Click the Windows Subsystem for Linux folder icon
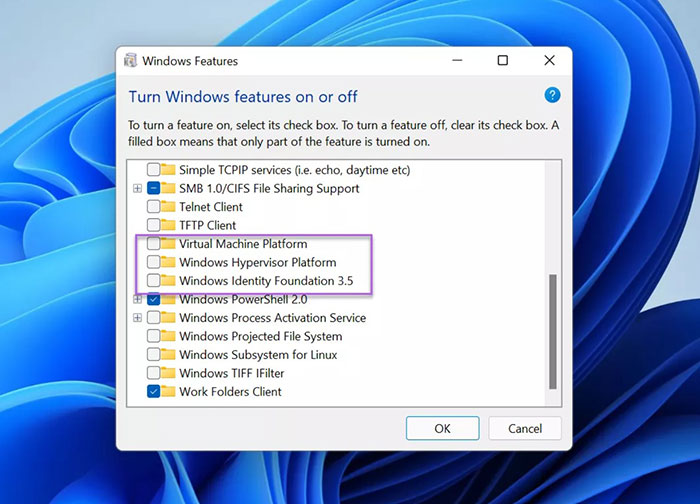The height and width of the screenshot is (504, 700). pos(168,355)
